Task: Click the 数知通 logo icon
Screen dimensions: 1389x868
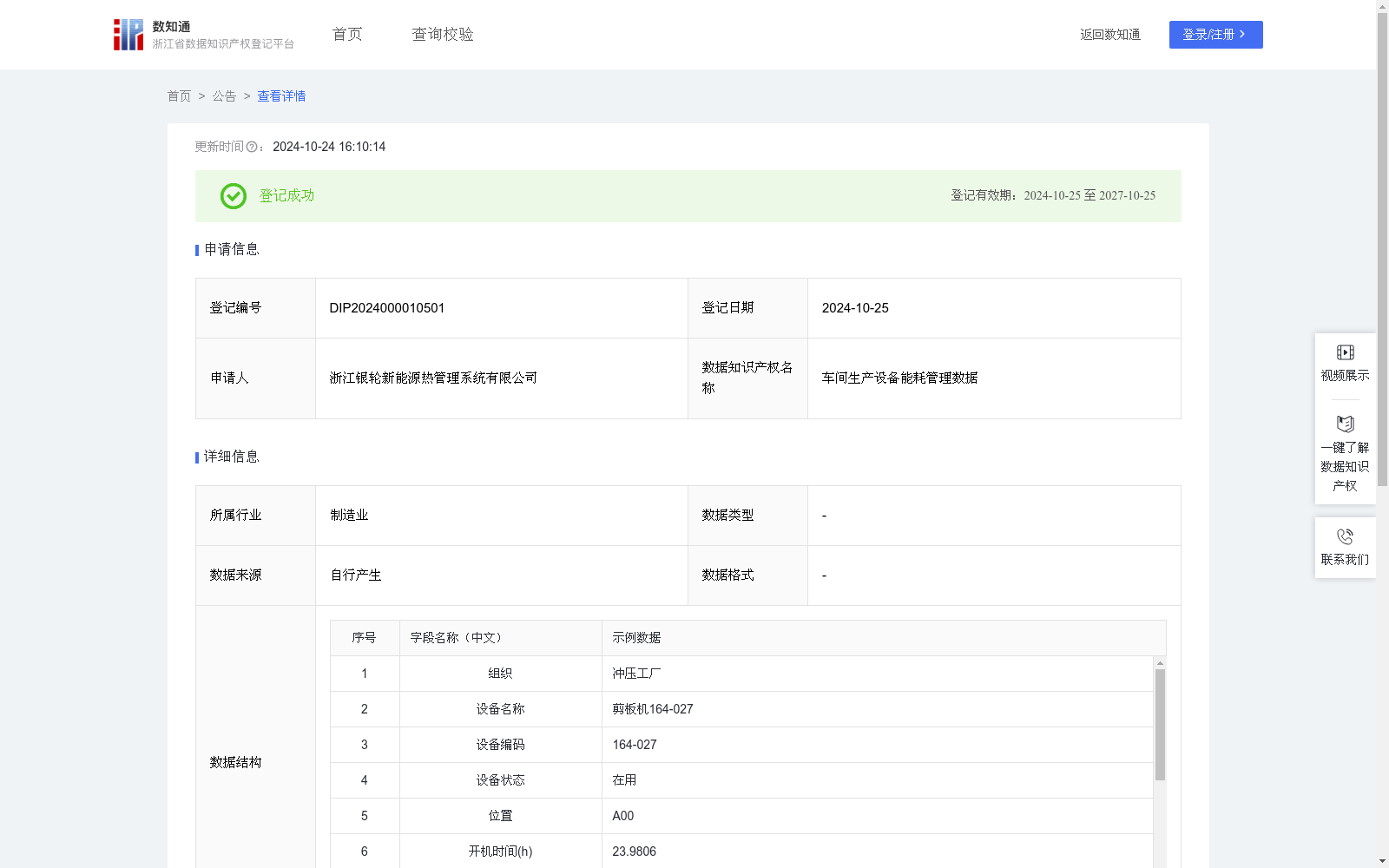Action: (x=128, y=34)
